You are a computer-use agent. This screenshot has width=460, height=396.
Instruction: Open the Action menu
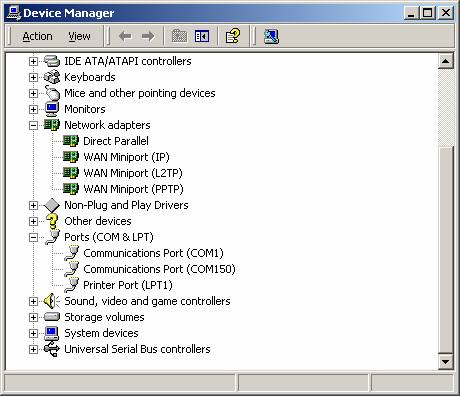coord(37,36)
